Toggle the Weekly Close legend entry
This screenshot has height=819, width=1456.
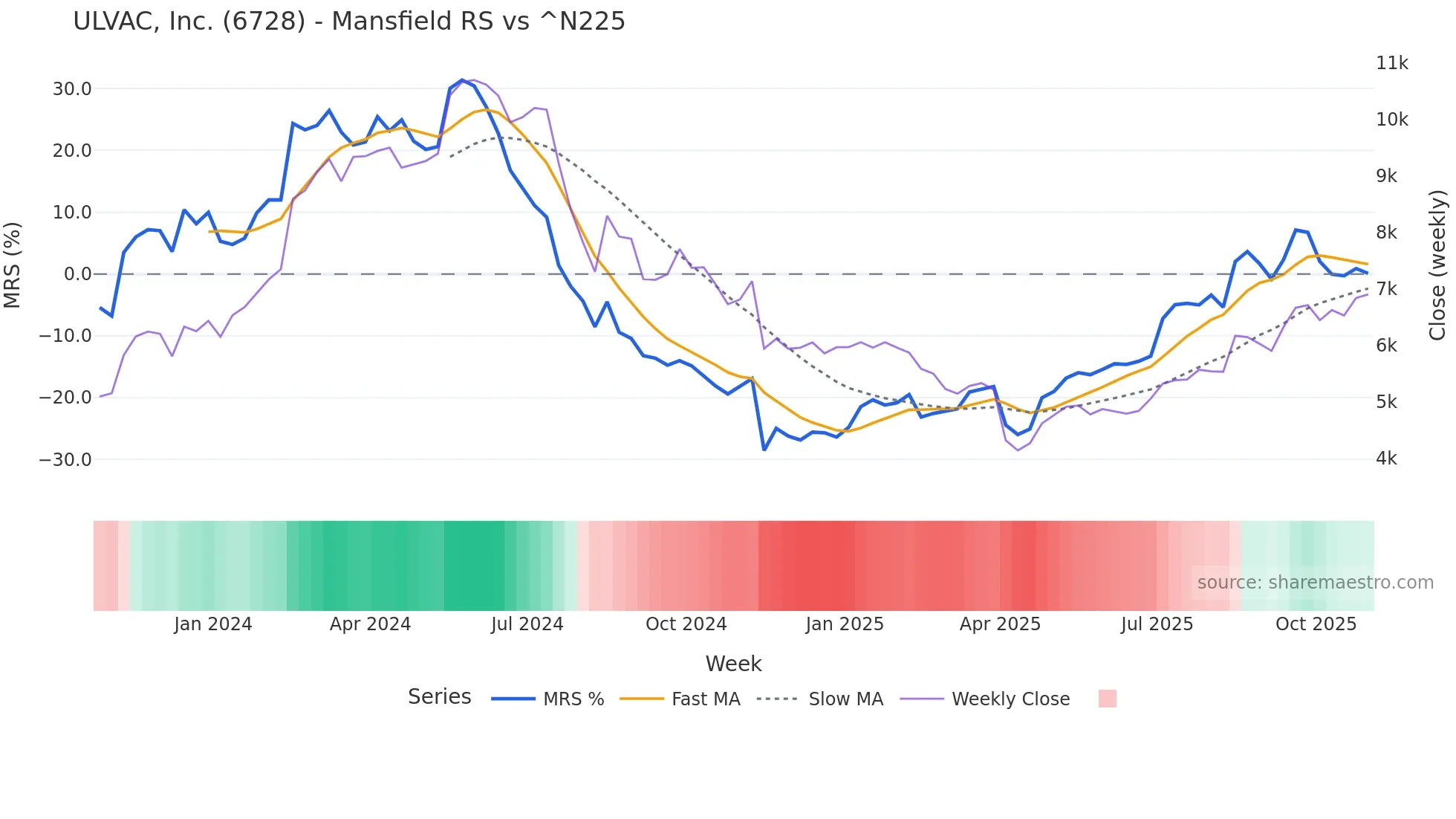(985, 699)
